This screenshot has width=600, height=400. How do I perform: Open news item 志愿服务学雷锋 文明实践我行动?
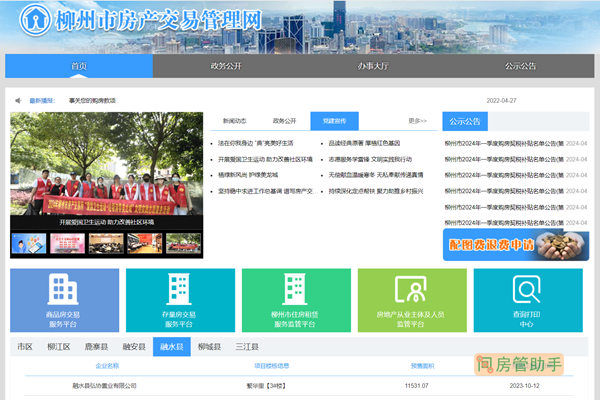point(370,159)
